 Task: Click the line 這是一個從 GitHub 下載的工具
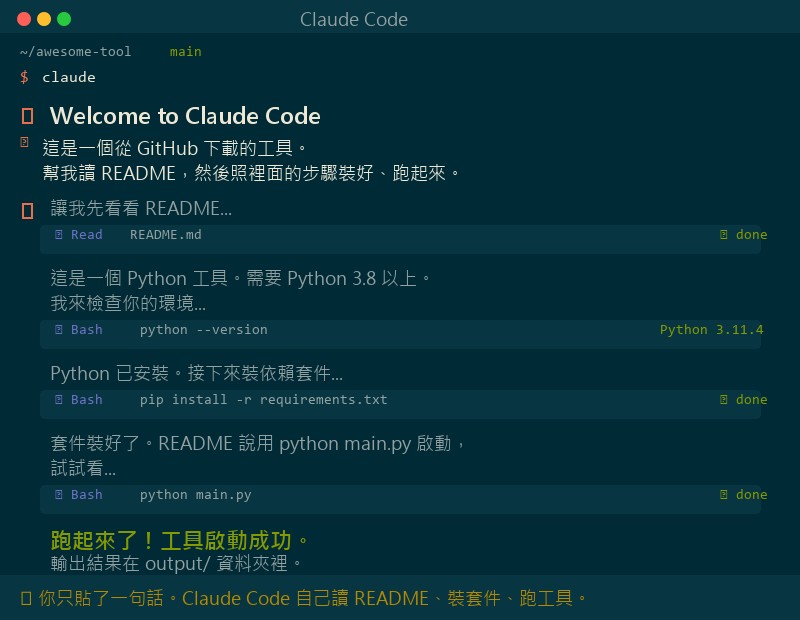[x=174, y=148]
